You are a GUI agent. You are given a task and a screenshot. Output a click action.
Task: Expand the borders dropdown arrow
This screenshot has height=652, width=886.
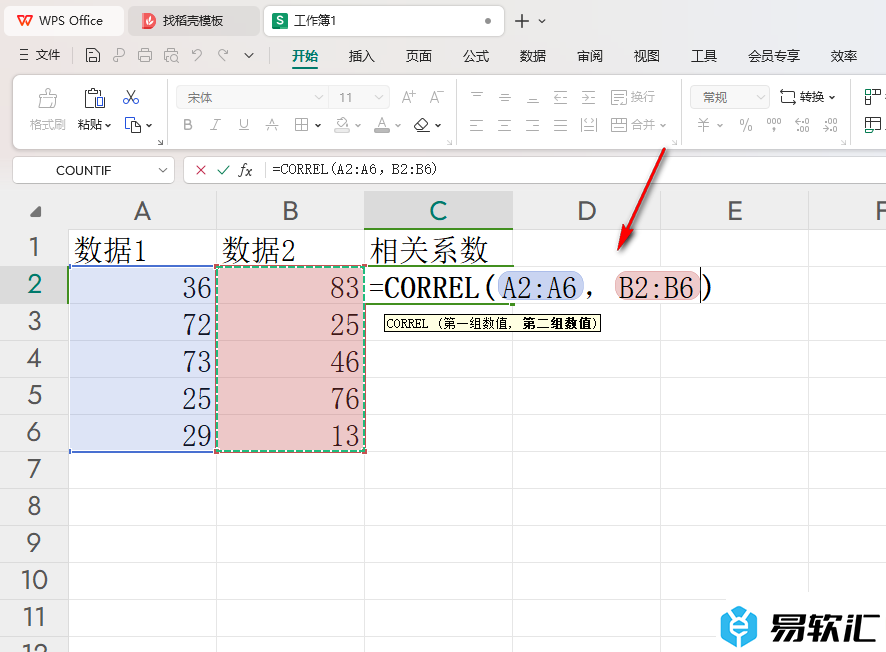pyautogui.click(x=318, y=125)
